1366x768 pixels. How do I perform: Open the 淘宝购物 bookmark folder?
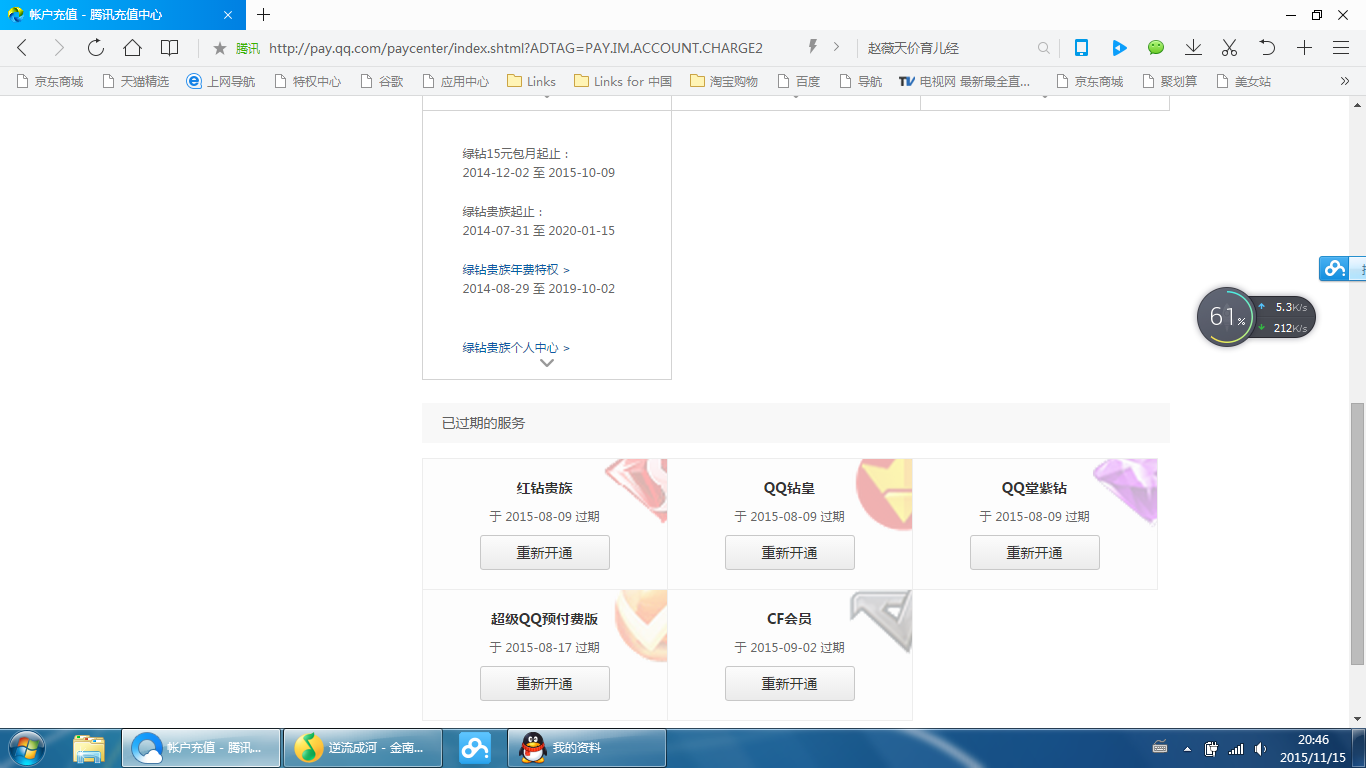pyautogui.click(x=724, y=82)
